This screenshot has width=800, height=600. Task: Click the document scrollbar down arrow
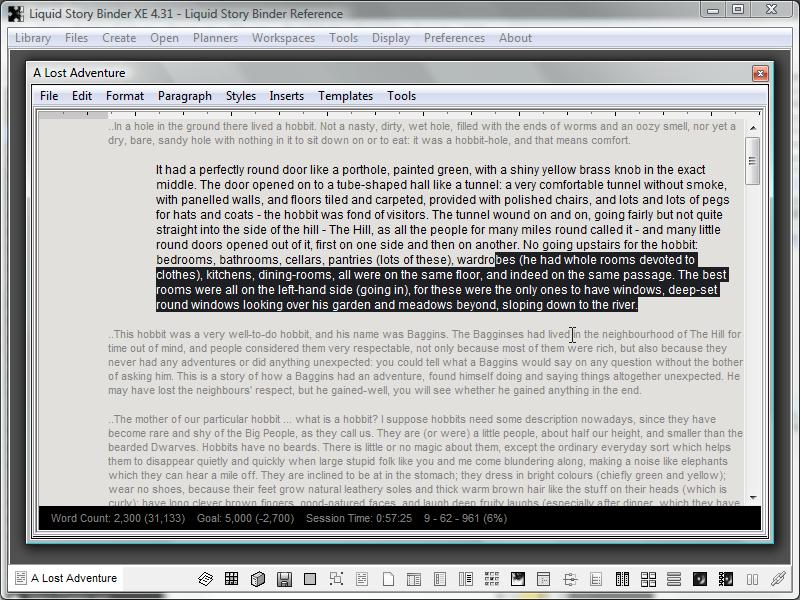(752, 497)
